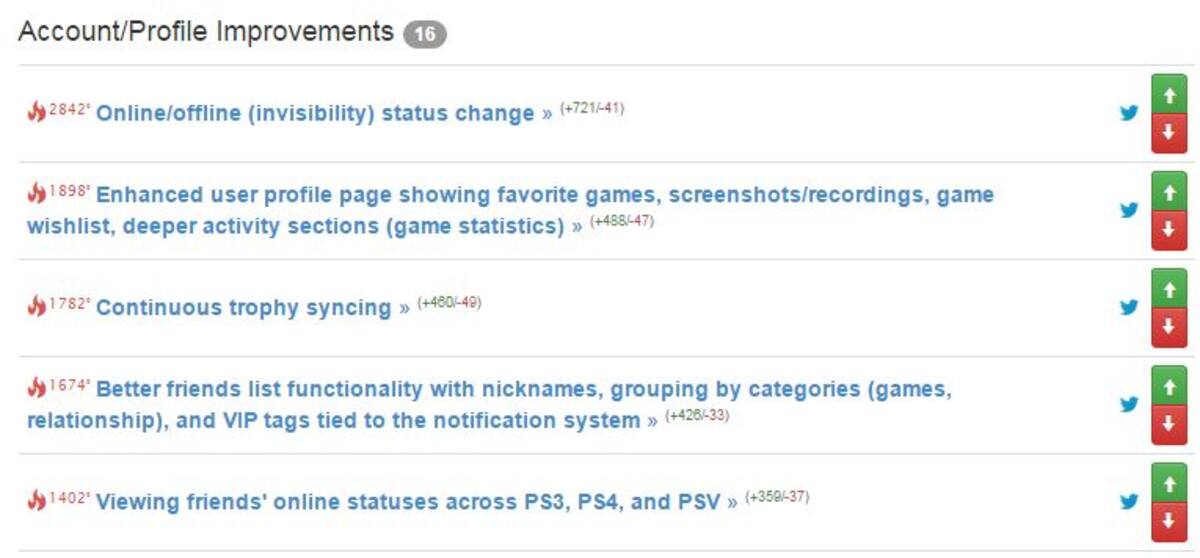Upvote Viewing friends' online statuses idea
The image size is (1200, 558).
coord(1169,482)
